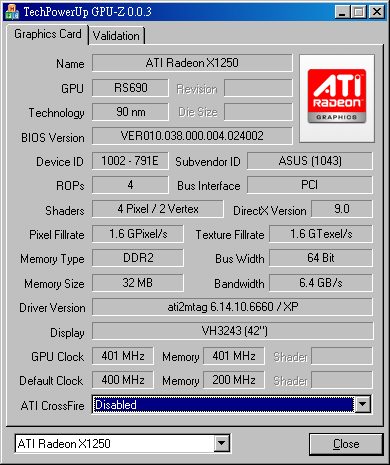
Task: Click the Name field showing ATI Radeon X1250
Action: click(x=192, y=63)
